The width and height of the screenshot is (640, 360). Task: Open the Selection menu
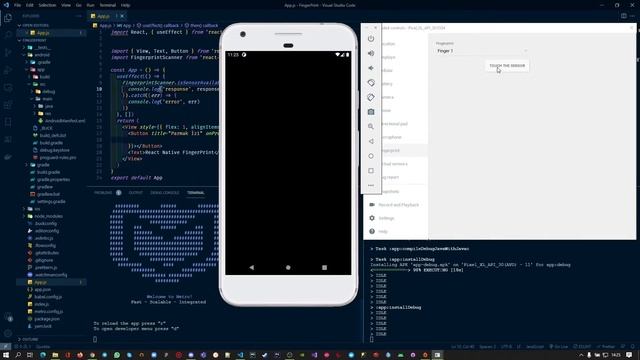(x=47, y=5)
